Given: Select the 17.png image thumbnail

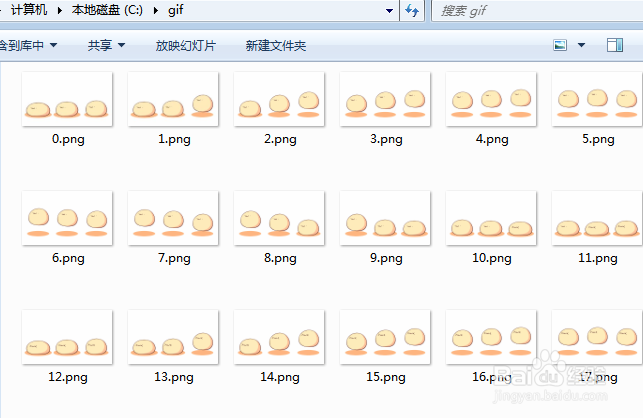Looking at the screenshot, I should point(597,337).
